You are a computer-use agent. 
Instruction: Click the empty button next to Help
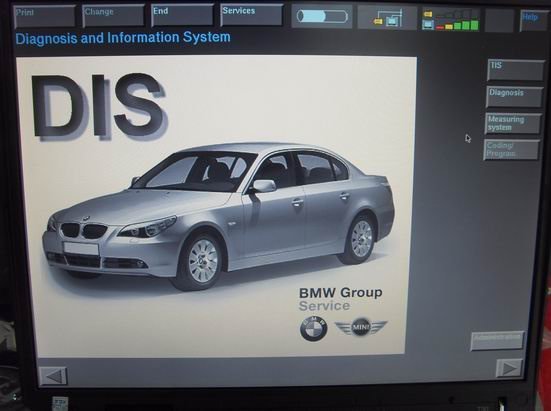coord(499,20)
